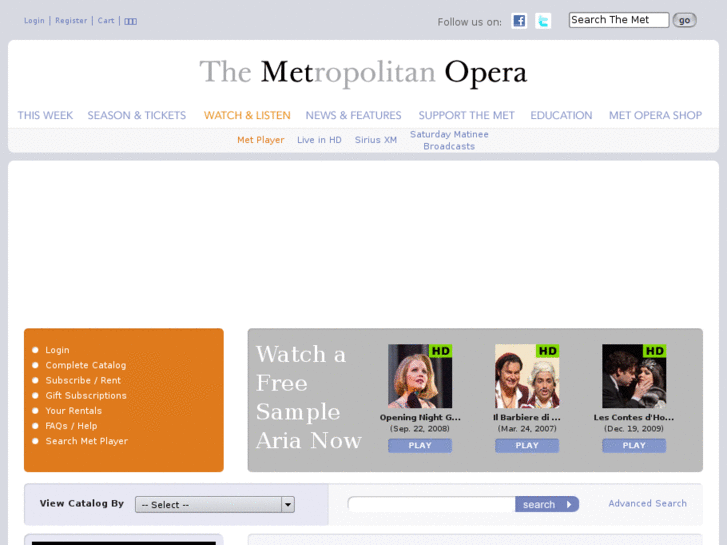Select the Met Player submenu item
This screenshot has height=545, width=727.
click(261, 140)
